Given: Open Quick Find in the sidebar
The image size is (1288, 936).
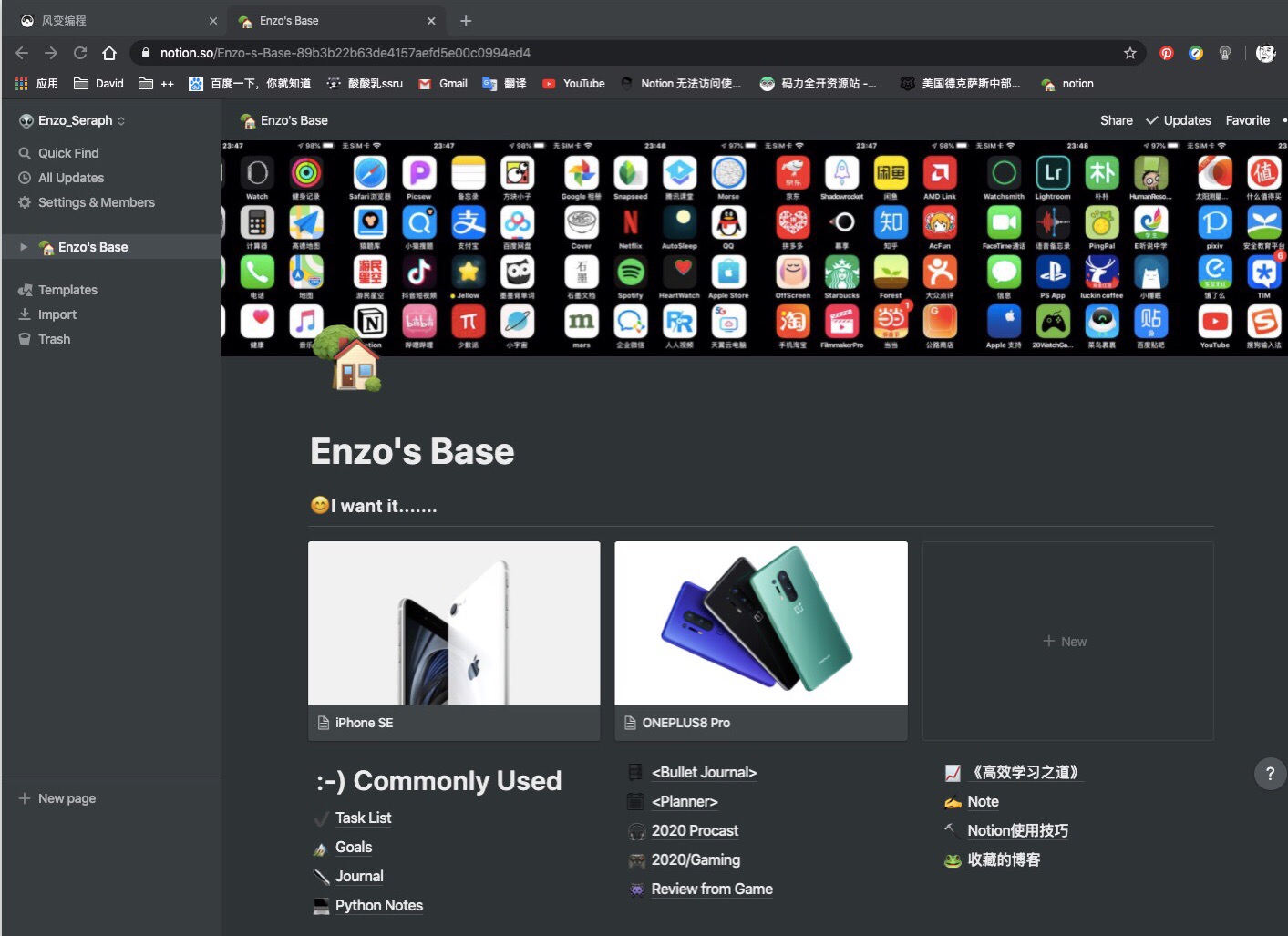Looking at the screenshot, I should 110,153.
